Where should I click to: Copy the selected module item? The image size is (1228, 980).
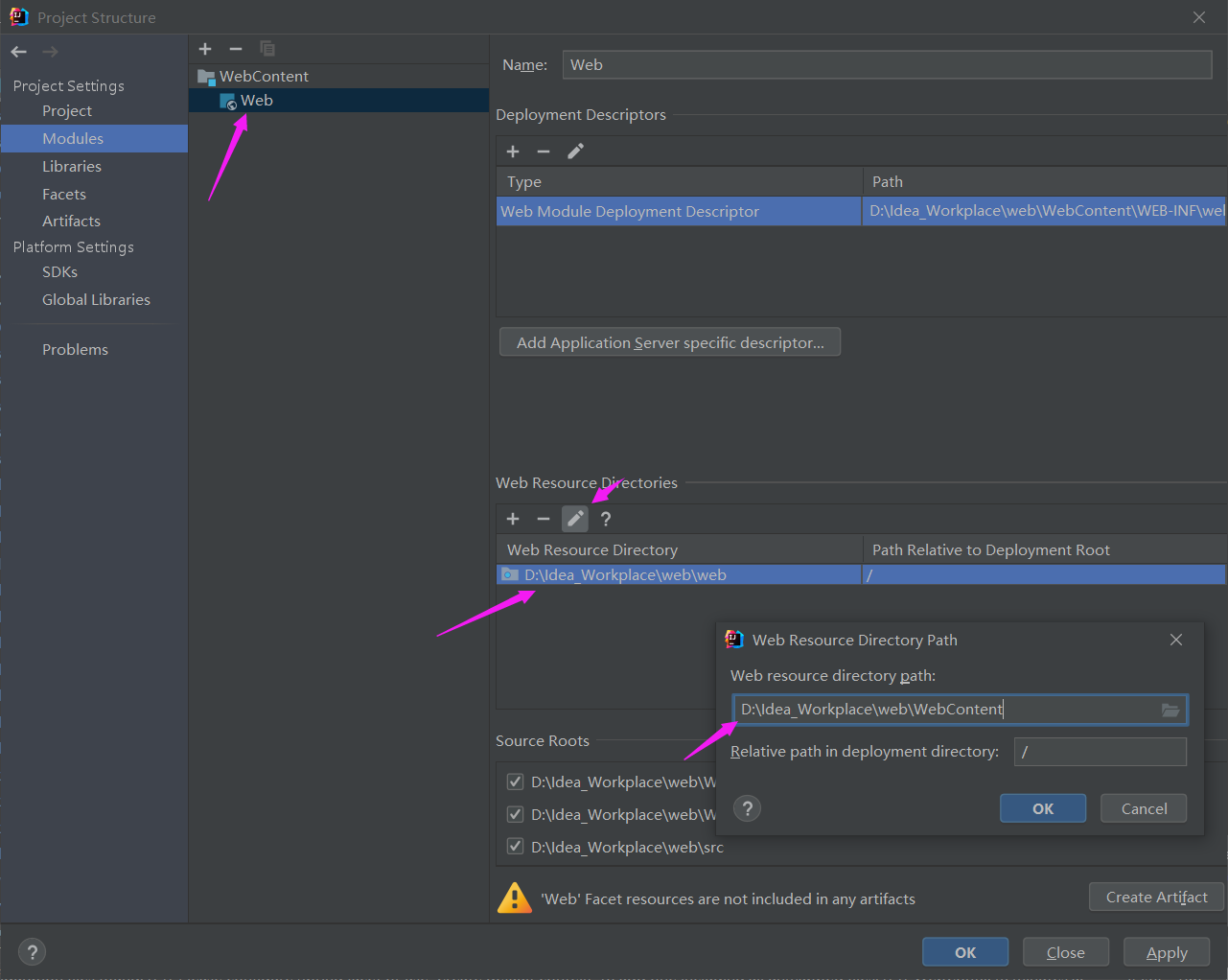click(267, 49)
